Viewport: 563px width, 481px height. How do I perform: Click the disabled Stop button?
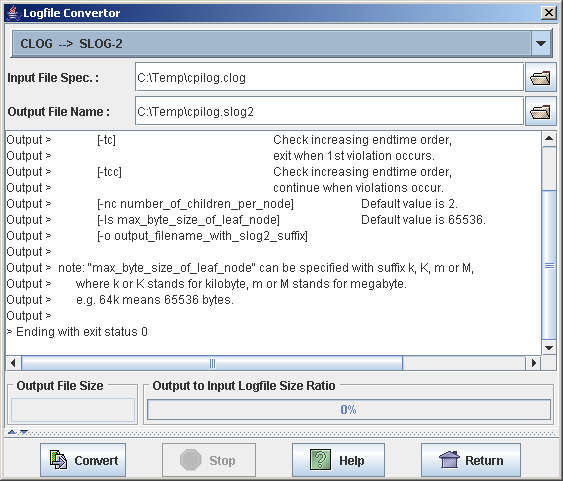click(x=209, y=460)
